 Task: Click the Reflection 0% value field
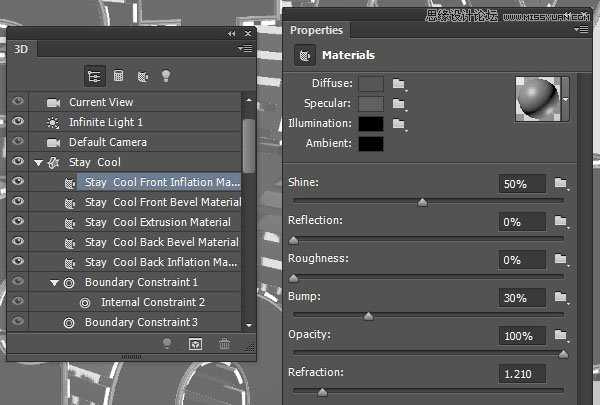[x=522, y=222]
